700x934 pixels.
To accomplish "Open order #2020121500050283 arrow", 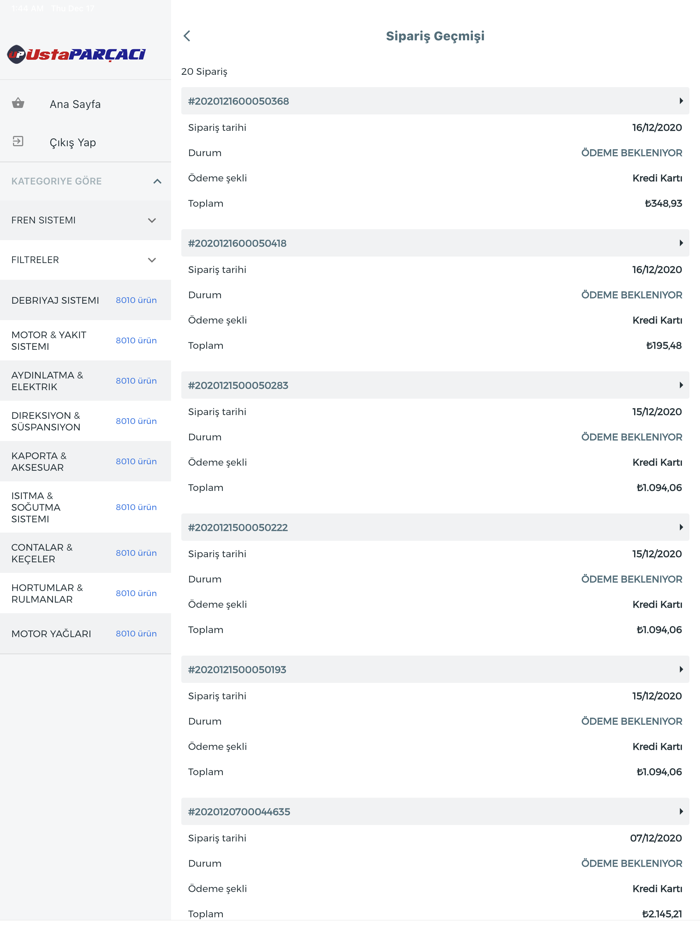I will 681,385.
